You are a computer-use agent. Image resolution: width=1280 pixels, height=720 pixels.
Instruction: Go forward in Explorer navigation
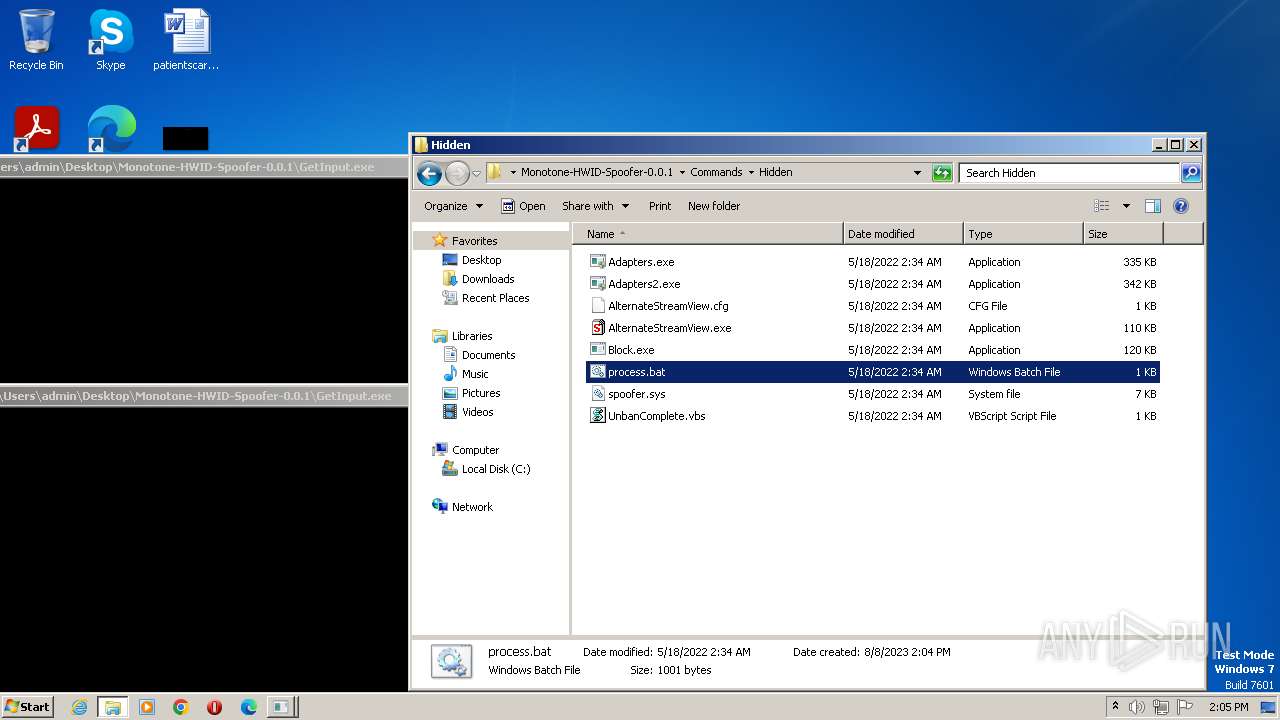(x=457, y=173)
